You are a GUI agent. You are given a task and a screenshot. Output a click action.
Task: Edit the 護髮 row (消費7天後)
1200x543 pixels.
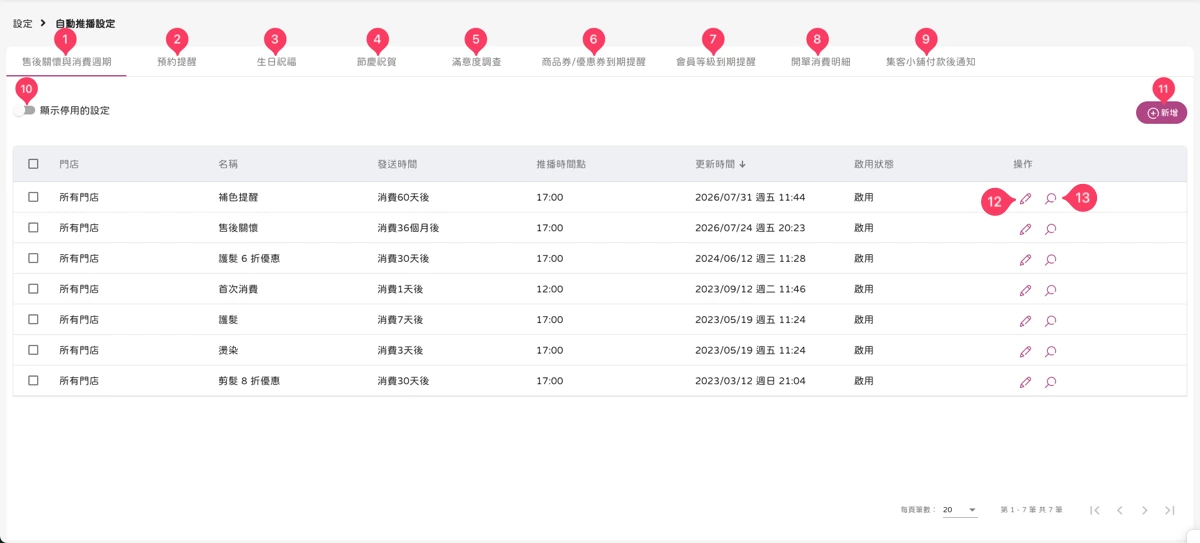pyautogui.click(x=1025, y=321)
